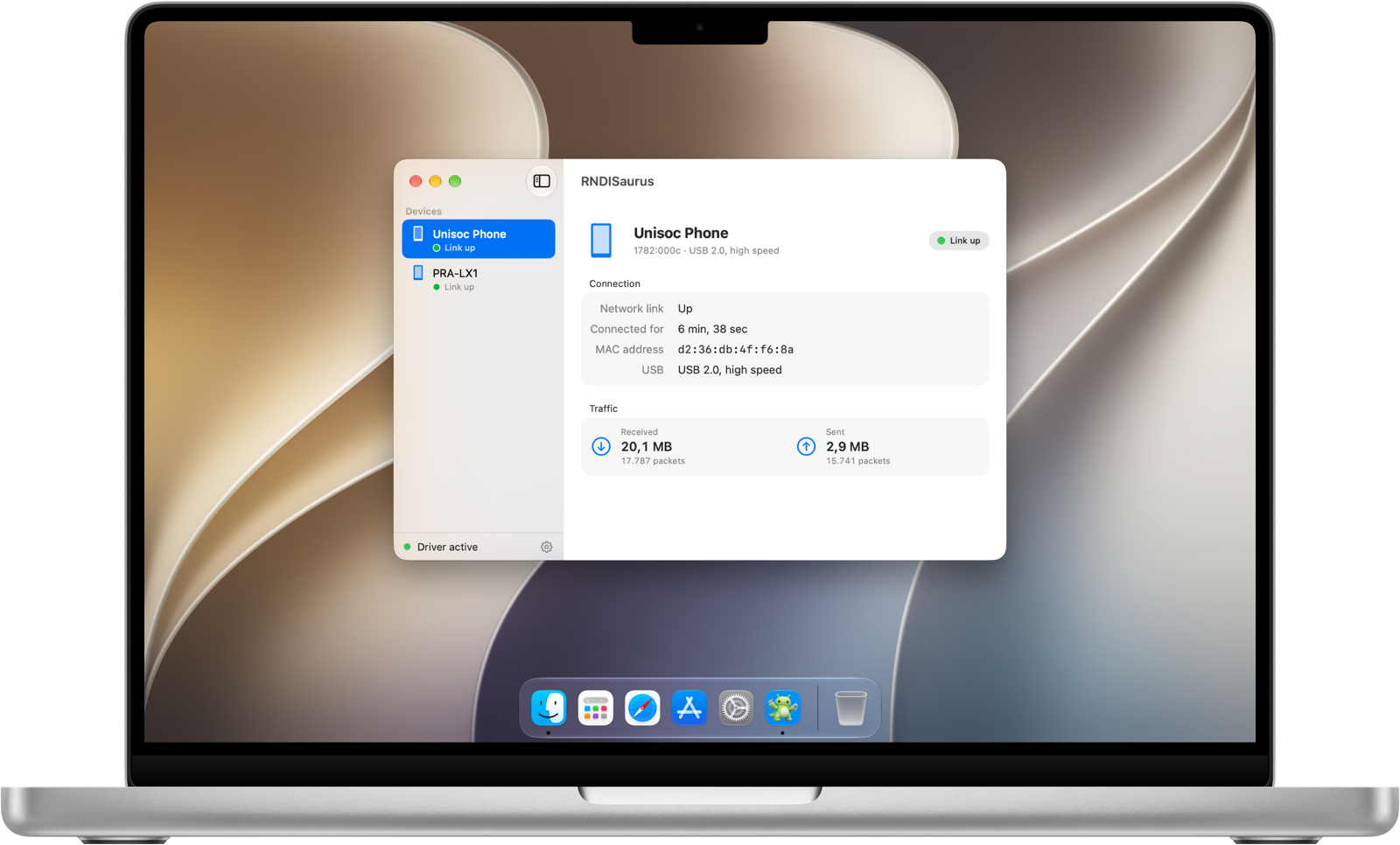Open Launchpad apps grid in Dock
The width and height of the screenshot is (1400, 845).
click(595, 708)
